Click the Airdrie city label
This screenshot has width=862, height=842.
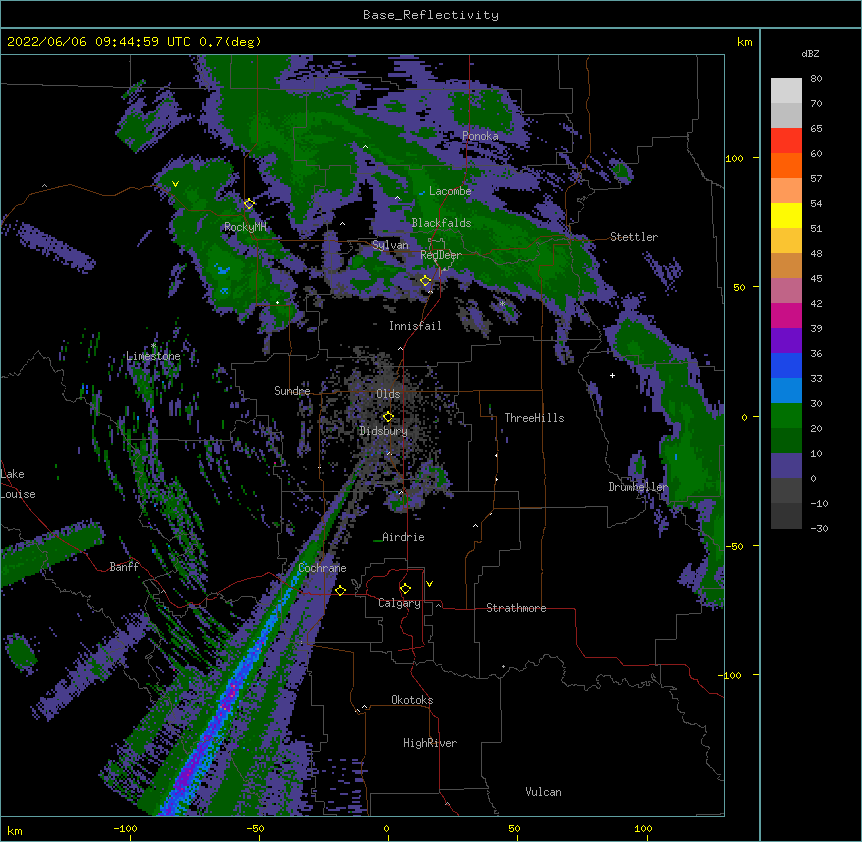click(x=403, y=537)
